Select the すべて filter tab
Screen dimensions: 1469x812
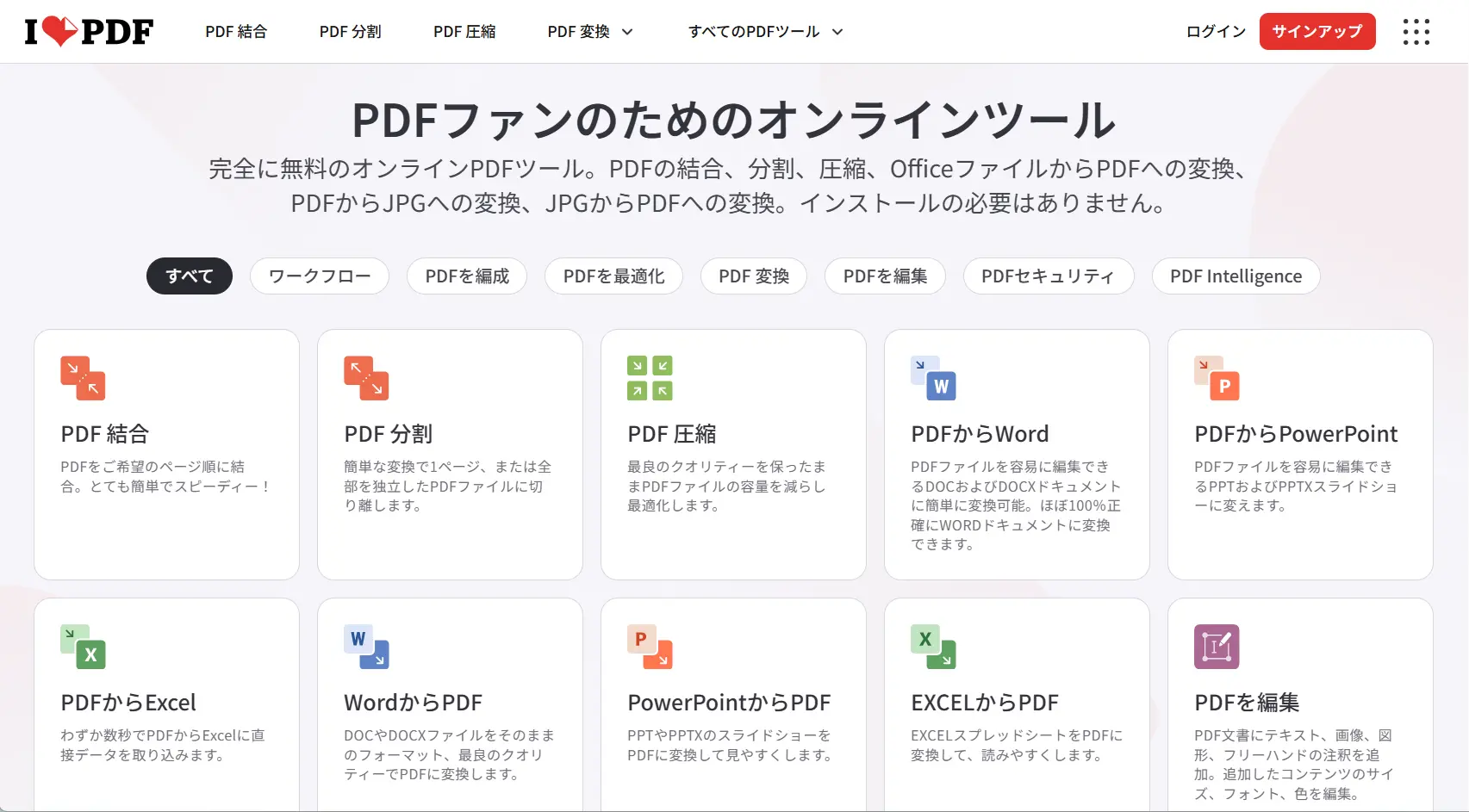pyautogui.click(x=190, y=276)
